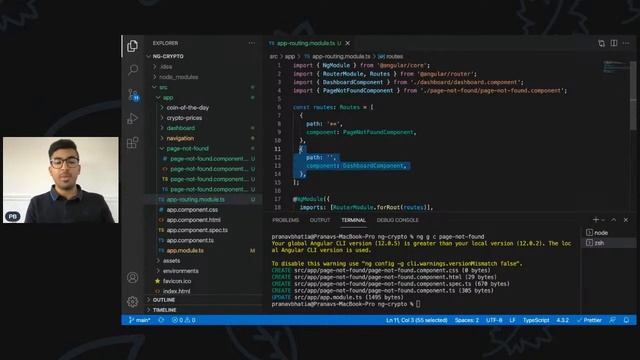Viewport: 640px width, 360px height.
Task: Open the Search view in activity bar
Action: click(132, 70)
